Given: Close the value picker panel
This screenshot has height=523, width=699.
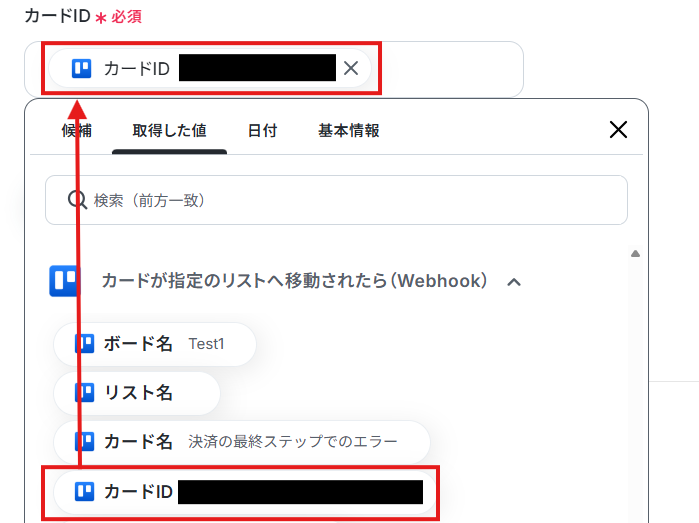Looking at the screenshot, I should pyautogui.click(x=618, y=130).
